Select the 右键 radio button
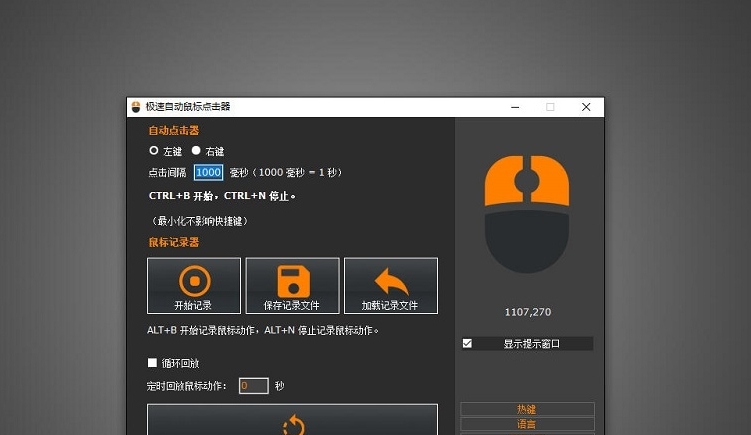The height and width of the screenshot is (435, 751). coord(196,151)
